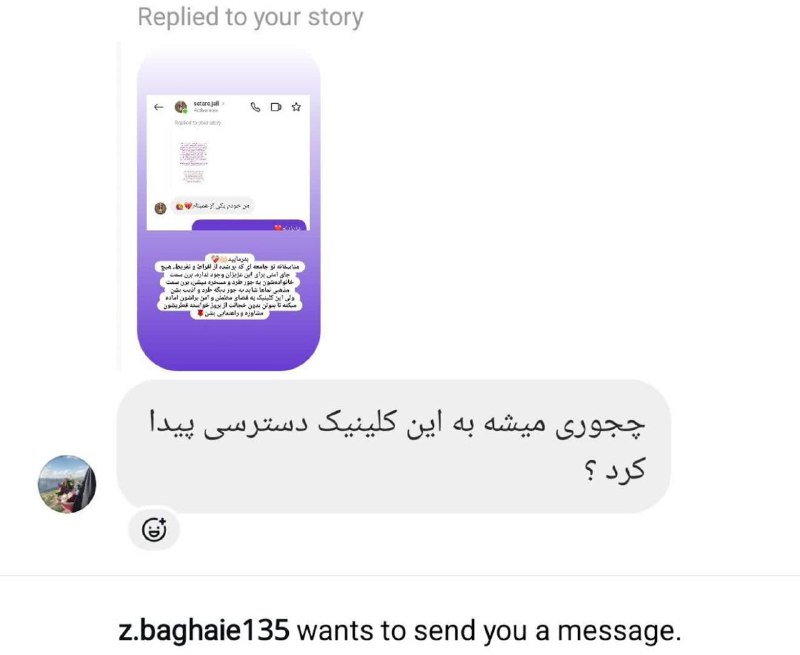Screen dimensions: 800x655
Task: Click the "Replied to your story" label
Action: (x=251, y=17)
